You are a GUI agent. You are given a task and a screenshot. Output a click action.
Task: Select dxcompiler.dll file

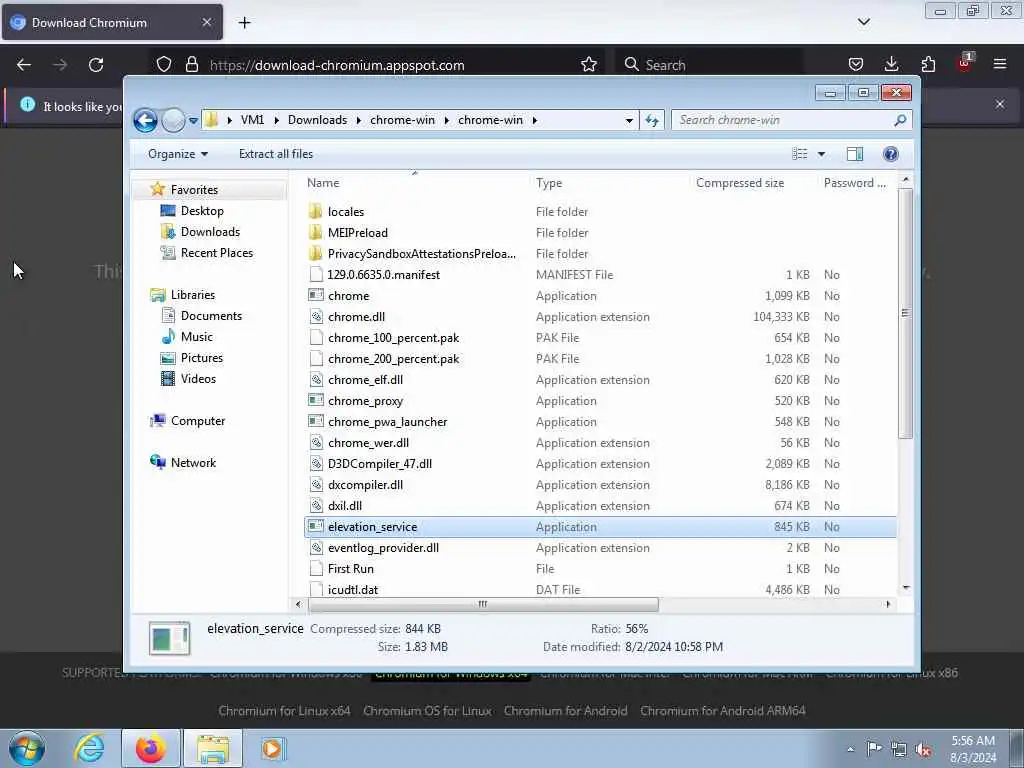366,485
